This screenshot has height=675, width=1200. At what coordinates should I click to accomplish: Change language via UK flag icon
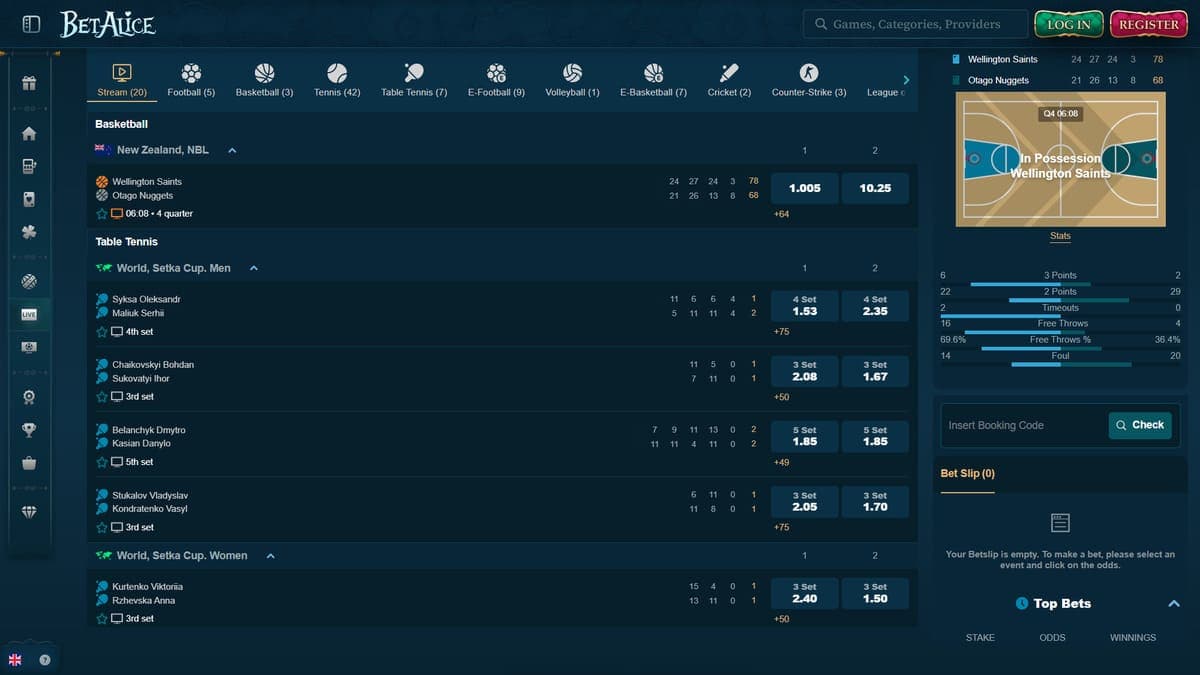(x=15, y=660)
